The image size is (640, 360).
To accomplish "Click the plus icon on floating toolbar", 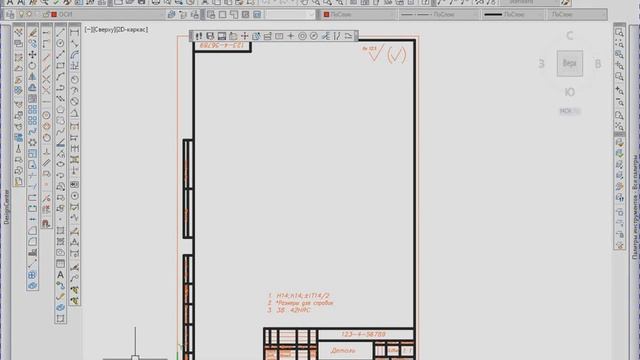I will point(291,36).
